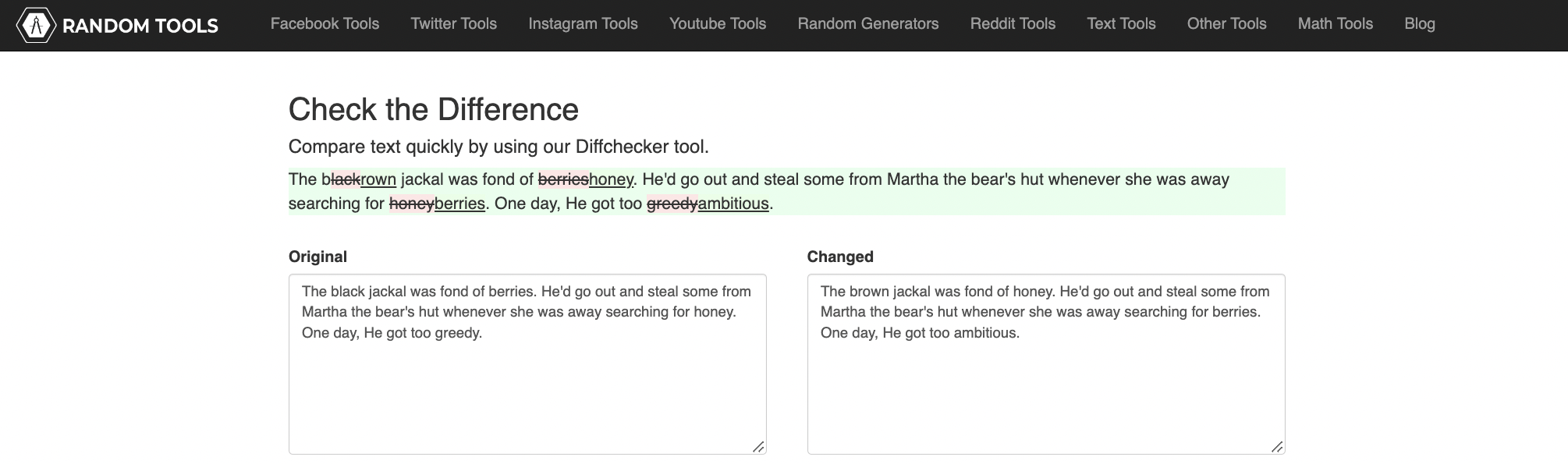Open the Instagram Tools menu

coord(583,24)
